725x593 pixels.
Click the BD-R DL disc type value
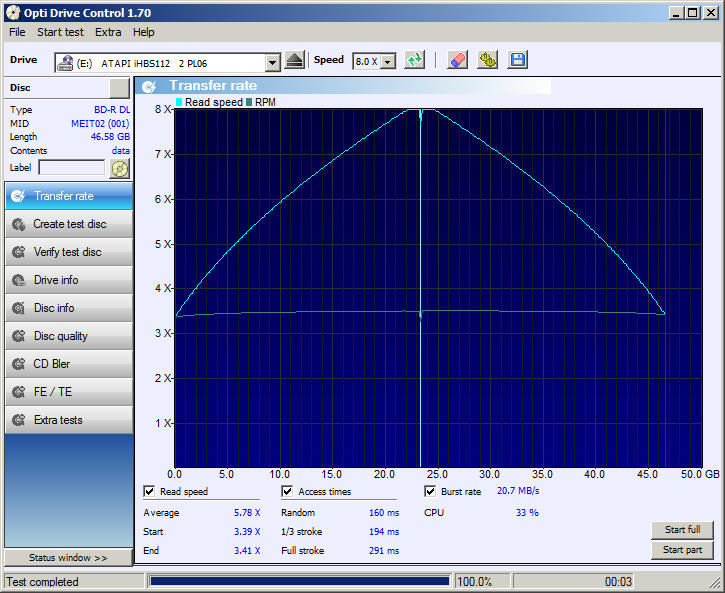112,110
